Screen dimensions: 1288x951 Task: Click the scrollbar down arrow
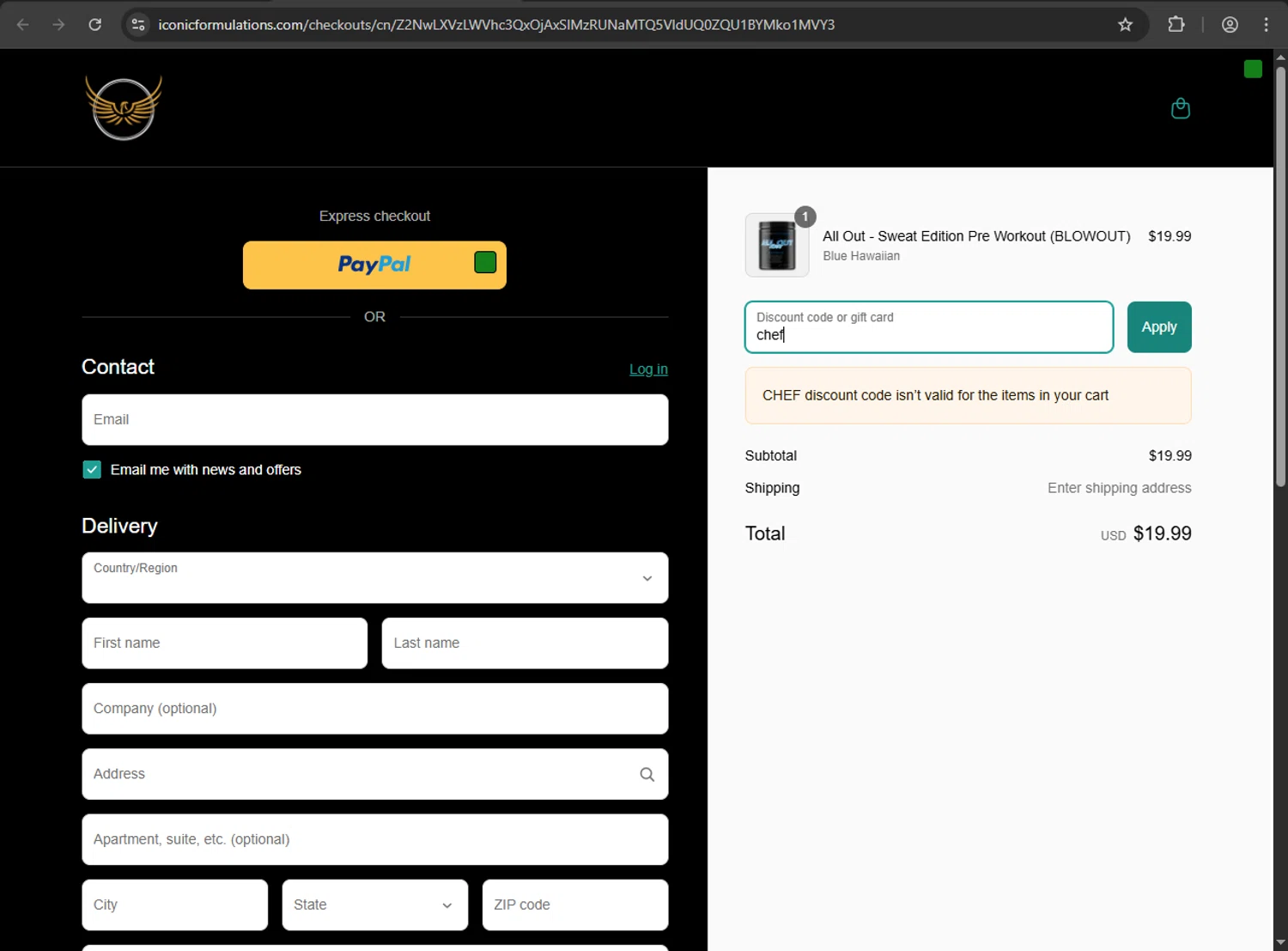[x=1280, y=943]
